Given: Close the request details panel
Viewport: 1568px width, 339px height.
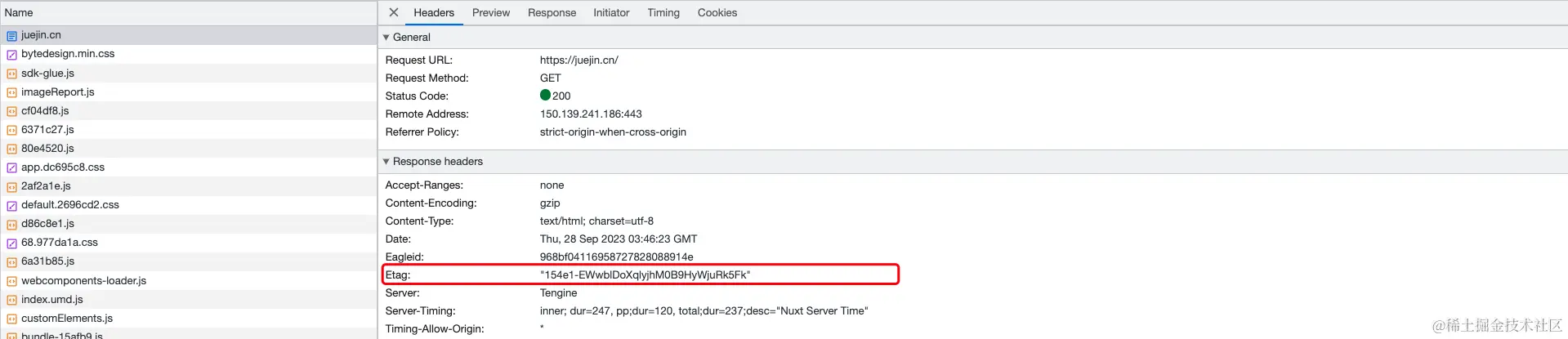Looking at the screenshot, I should pyautogui.click(x=394, y=12).
